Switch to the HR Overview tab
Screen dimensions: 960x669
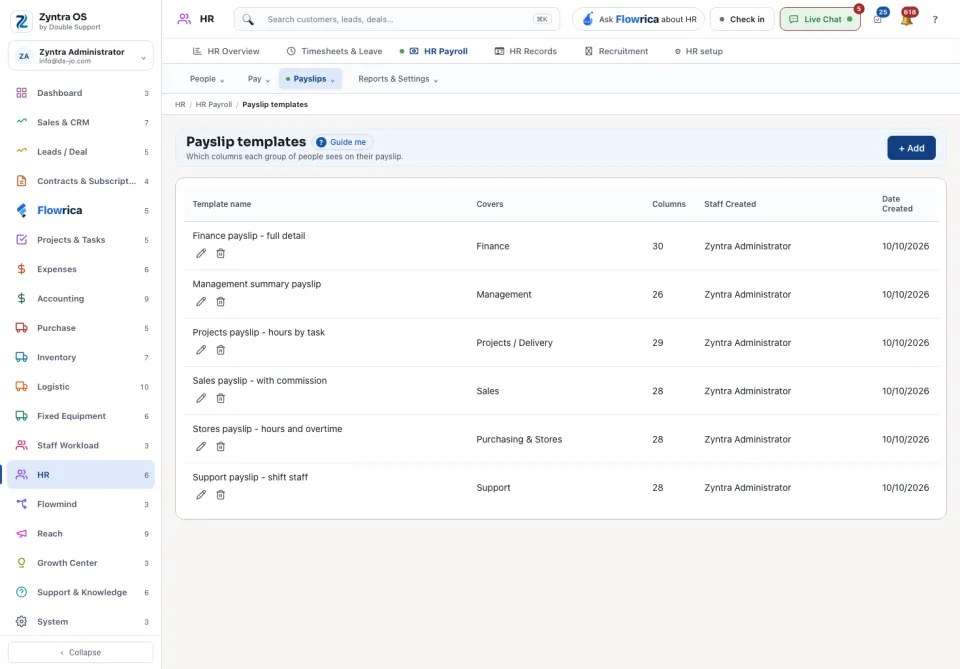(226, 51)
